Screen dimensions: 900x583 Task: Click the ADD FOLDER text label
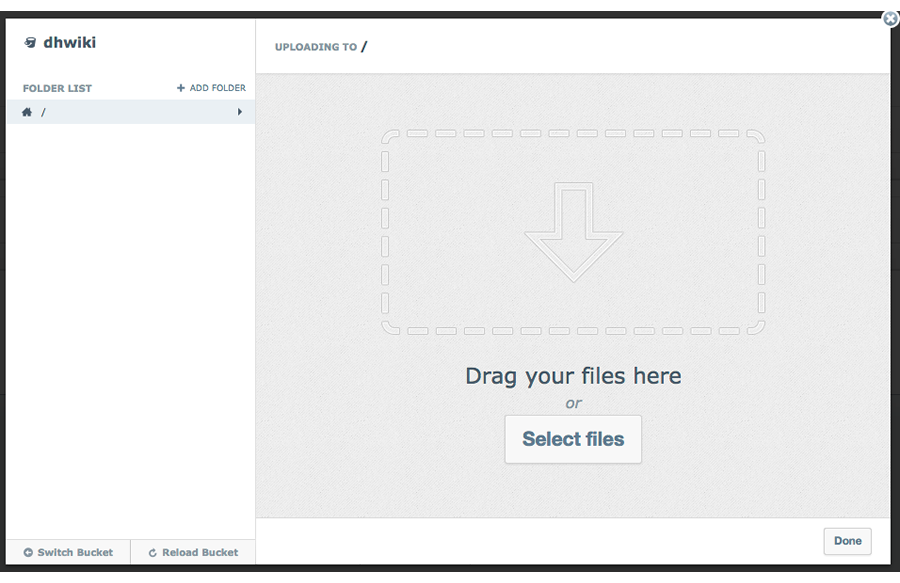coord(217,88)
